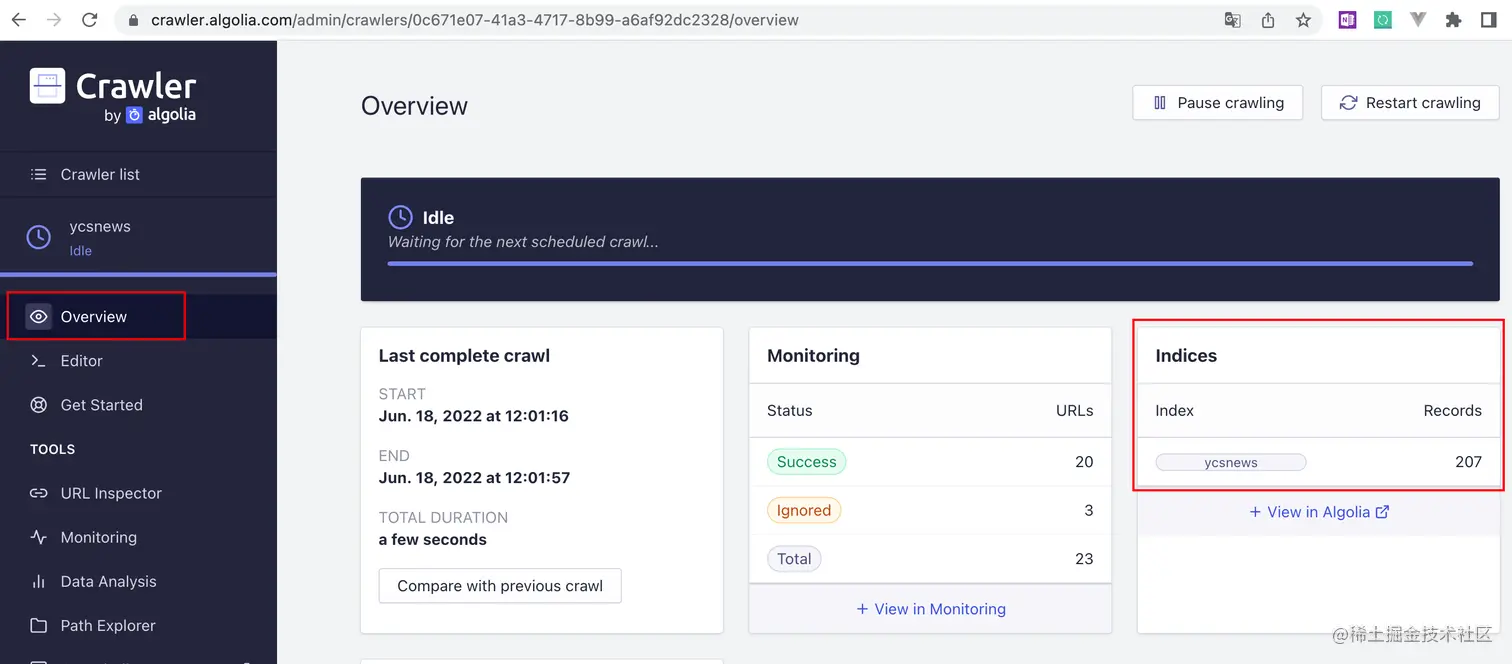The height and width of the screenshot is (664, 1512).
Task: Pause crawling with the top button
Action: [1217, 103]
